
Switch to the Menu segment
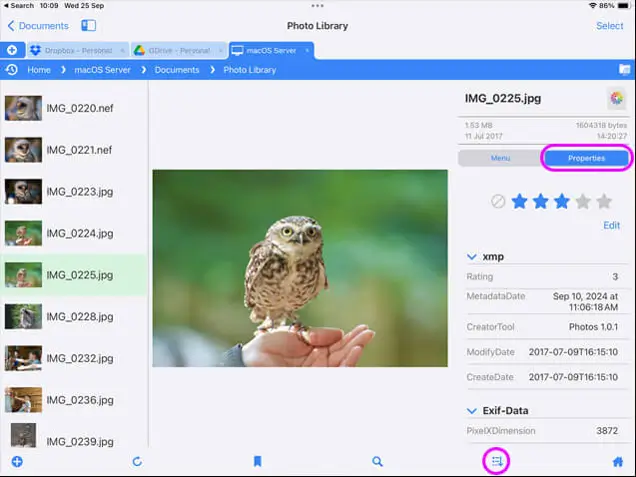[x=500, y=158]
